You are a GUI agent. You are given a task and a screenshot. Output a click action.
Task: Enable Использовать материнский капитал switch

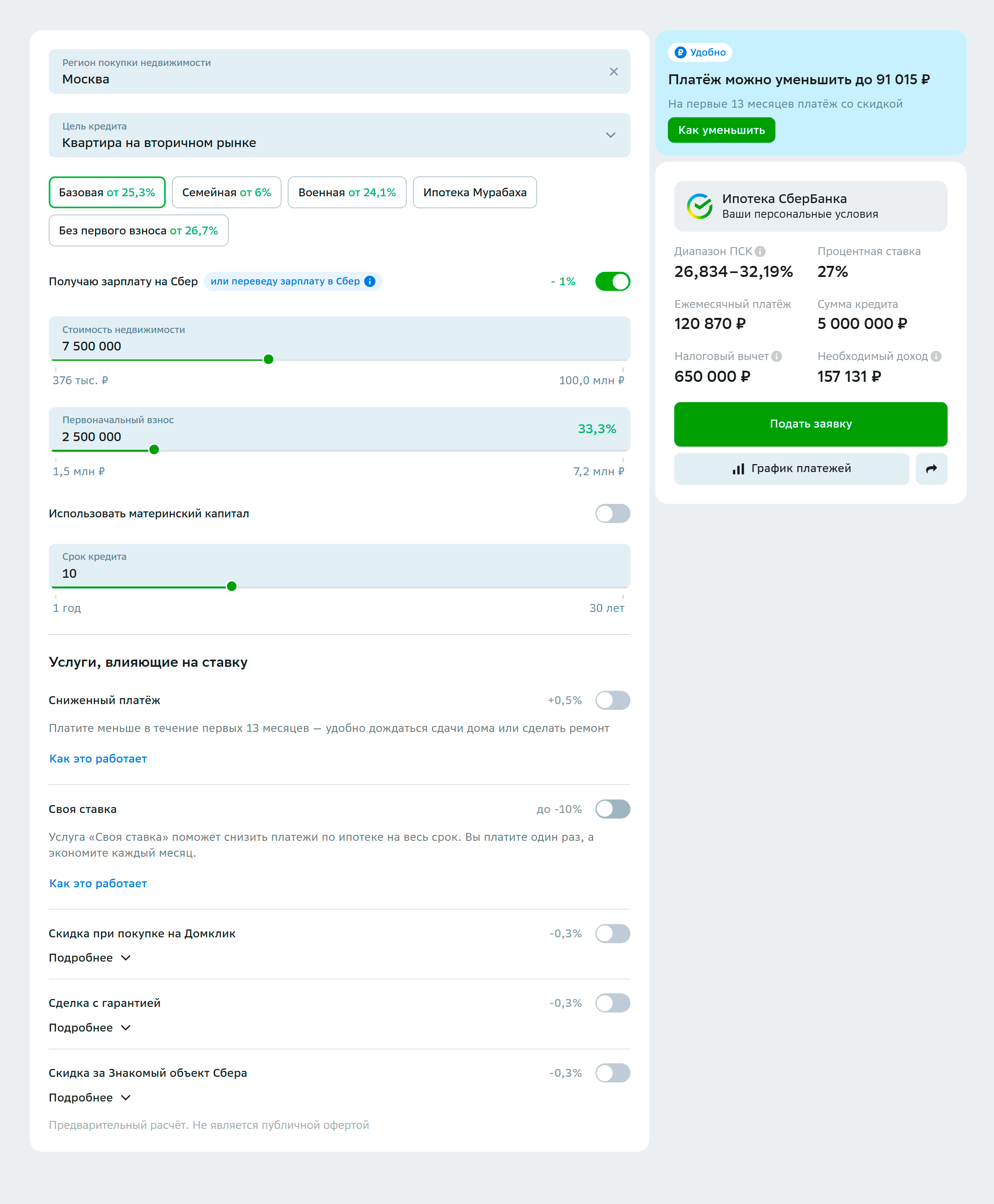[612, 513]
